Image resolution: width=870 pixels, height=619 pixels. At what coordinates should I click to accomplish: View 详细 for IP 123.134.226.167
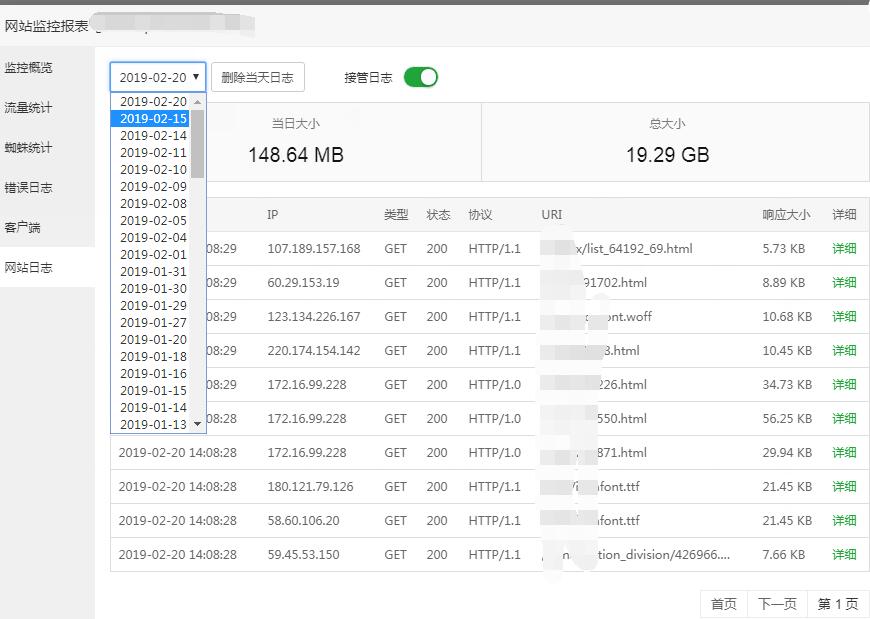click(x=844, y=317)
